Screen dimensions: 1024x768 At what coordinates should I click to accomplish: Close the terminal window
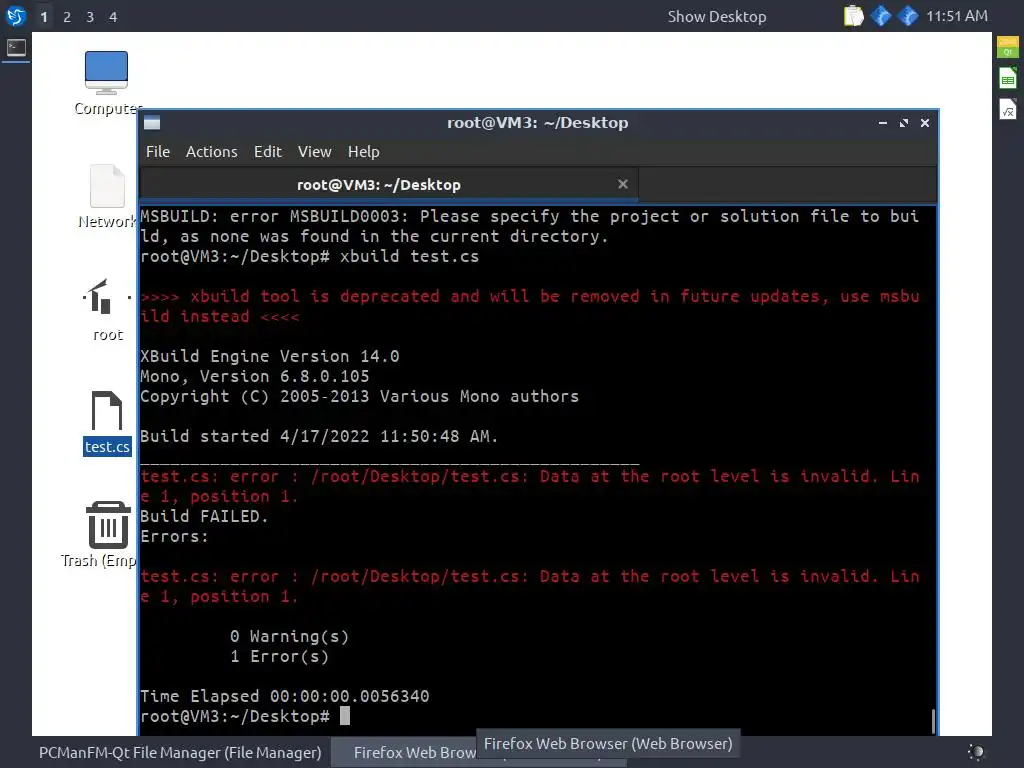(x=925, y=123)
